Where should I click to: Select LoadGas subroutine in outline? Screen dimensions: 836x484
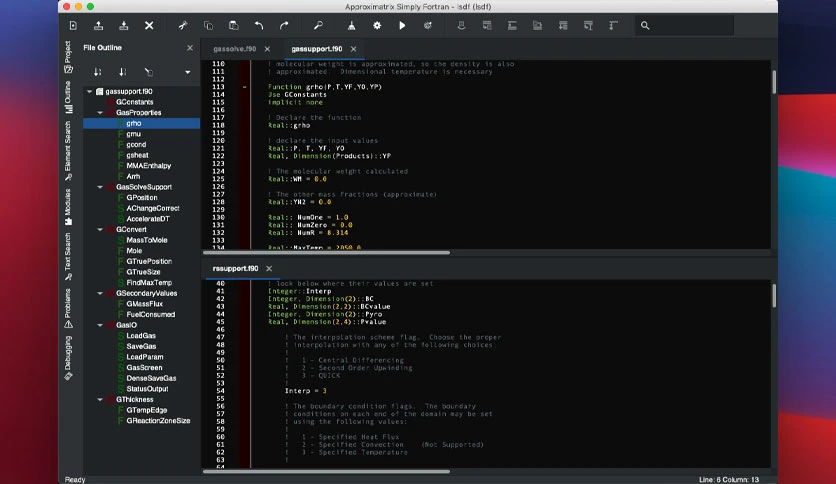click(x=141, y=336)
